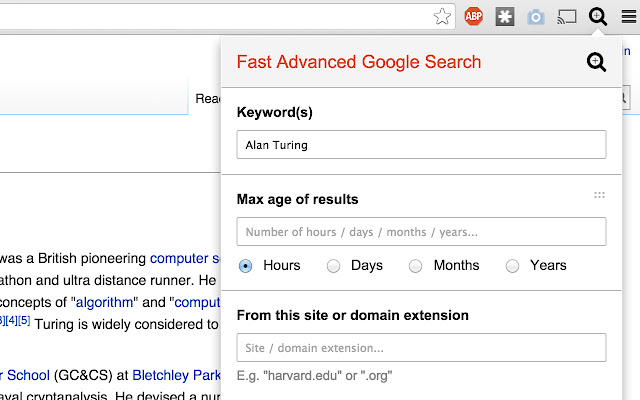
Task: Choose the Years radio option
Action: [512, 266]
